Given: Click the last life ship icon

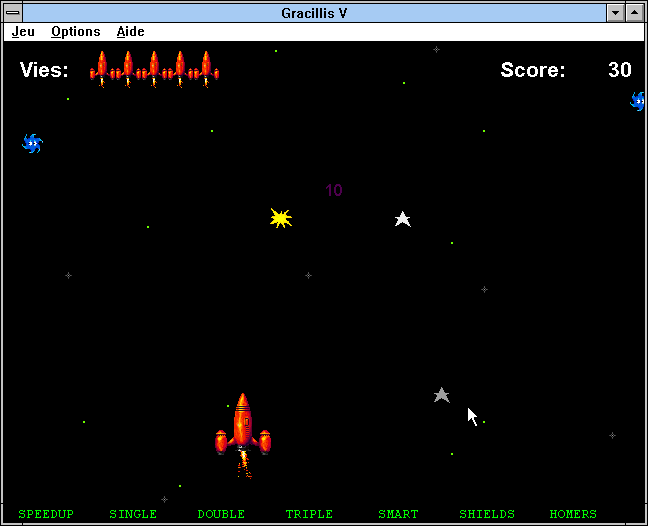Looking at the screenshot, I should pos(207,69).
